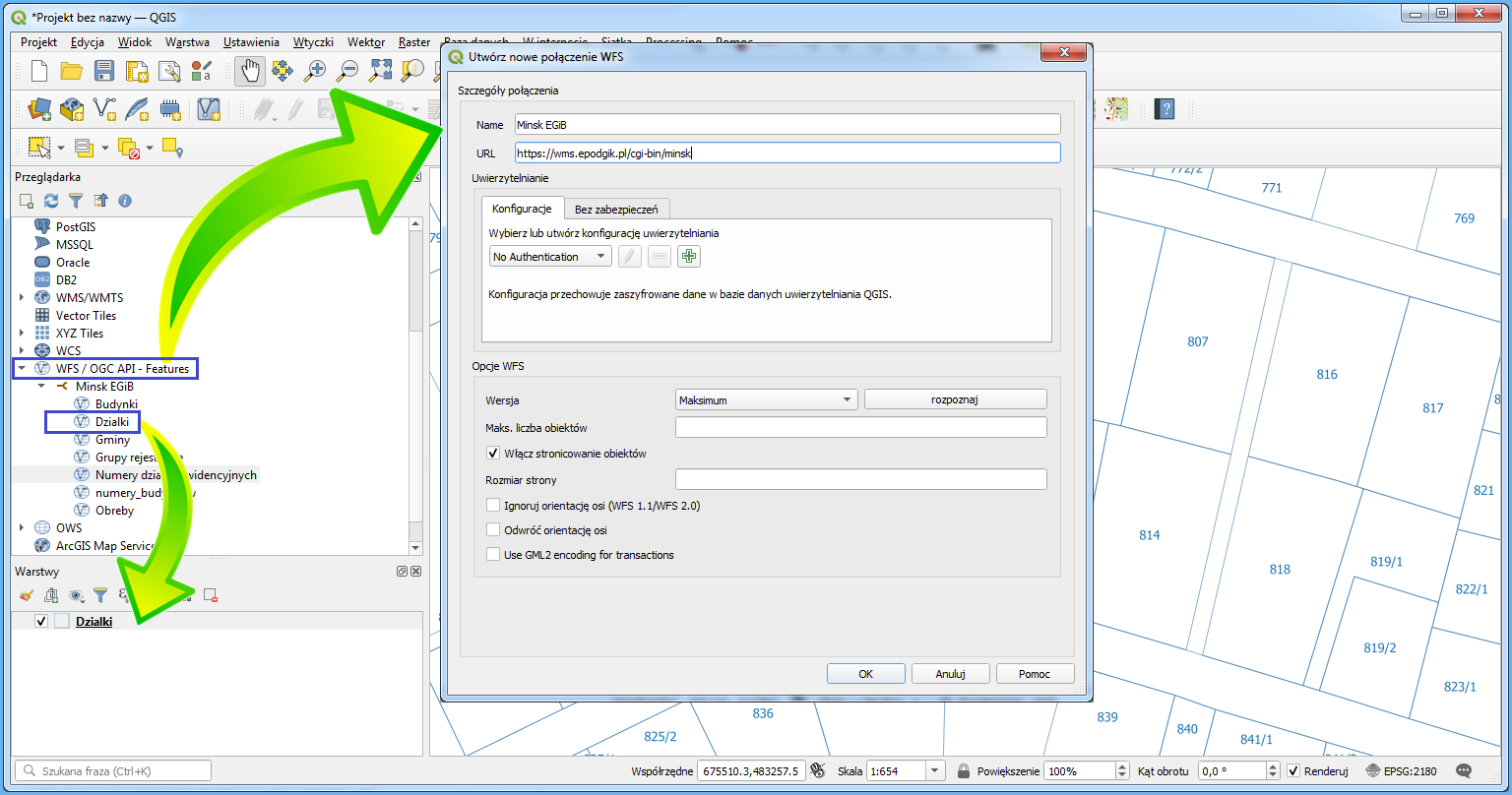The image size is (1512, 795).
Task: Open the Wtyczki menu
Action: (x=313, y=42)
